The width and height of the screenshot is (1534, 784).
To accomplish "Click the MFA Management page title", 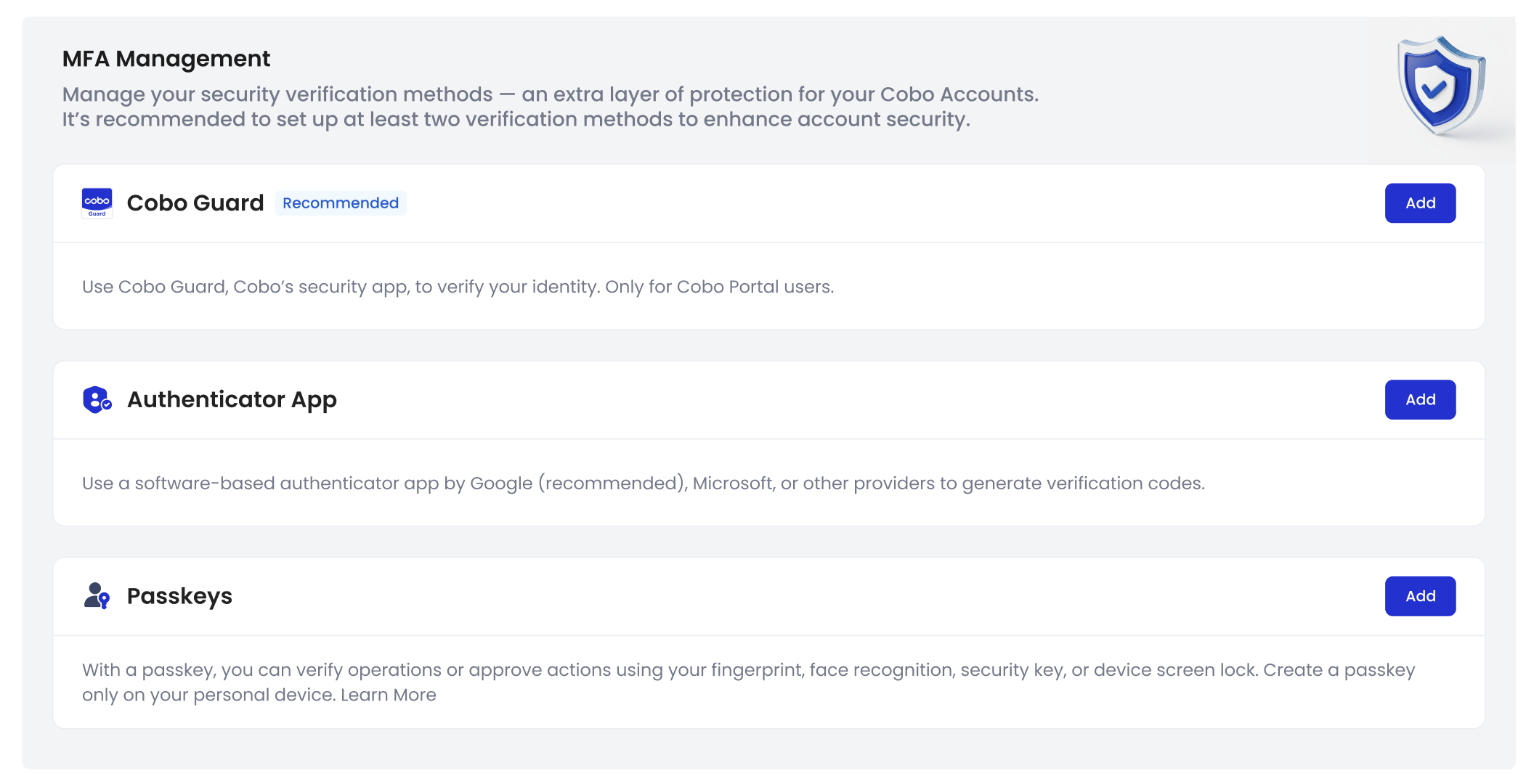I will (166, 59).
